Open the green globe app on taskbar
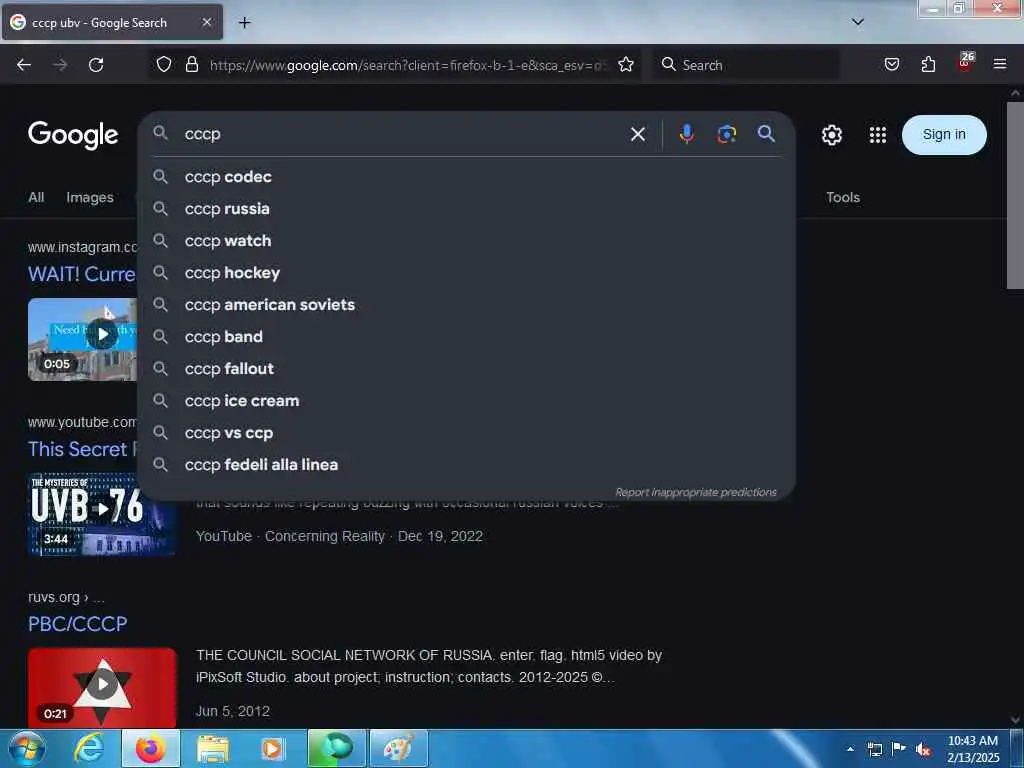 coord(336,748)
